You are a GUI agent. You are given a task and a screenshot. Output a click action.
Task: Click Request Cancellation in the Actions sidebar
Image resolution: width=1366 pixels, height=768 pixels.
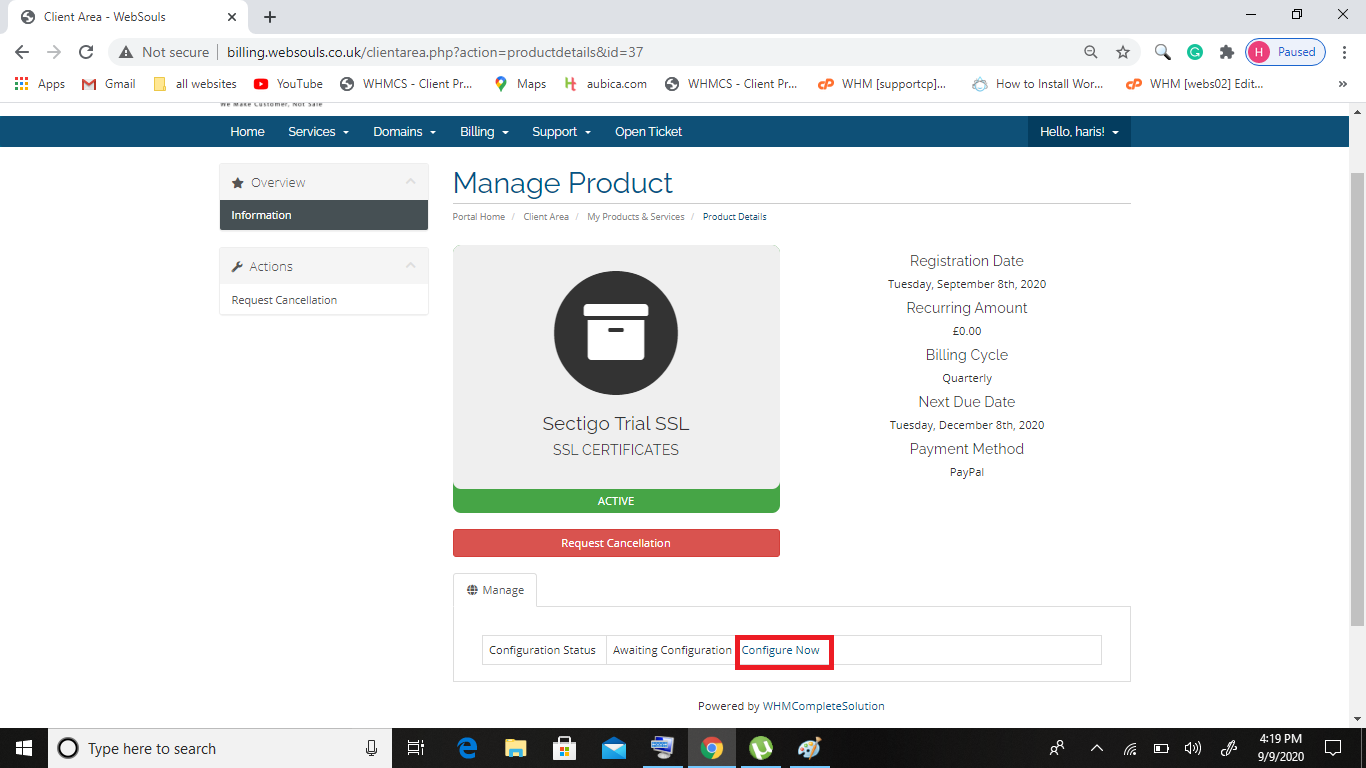pyautogui.click(x=324, y=300)
